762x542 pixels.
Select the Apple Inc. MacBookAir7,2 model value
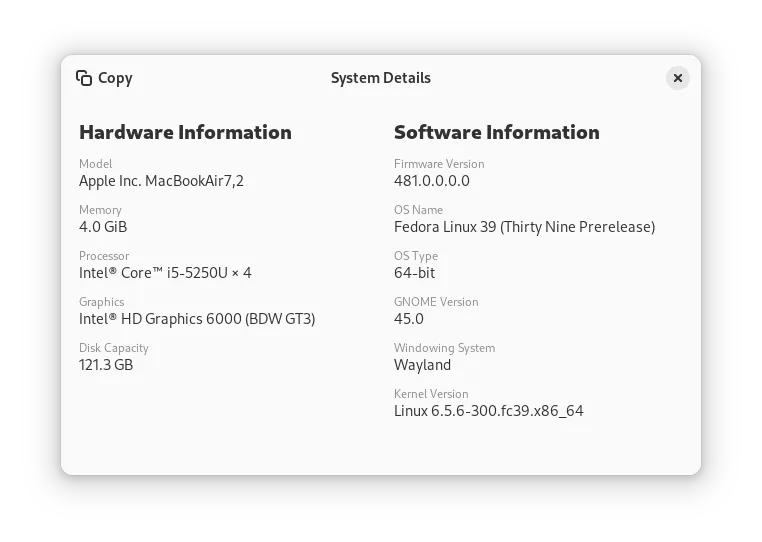tap(161, 181)
